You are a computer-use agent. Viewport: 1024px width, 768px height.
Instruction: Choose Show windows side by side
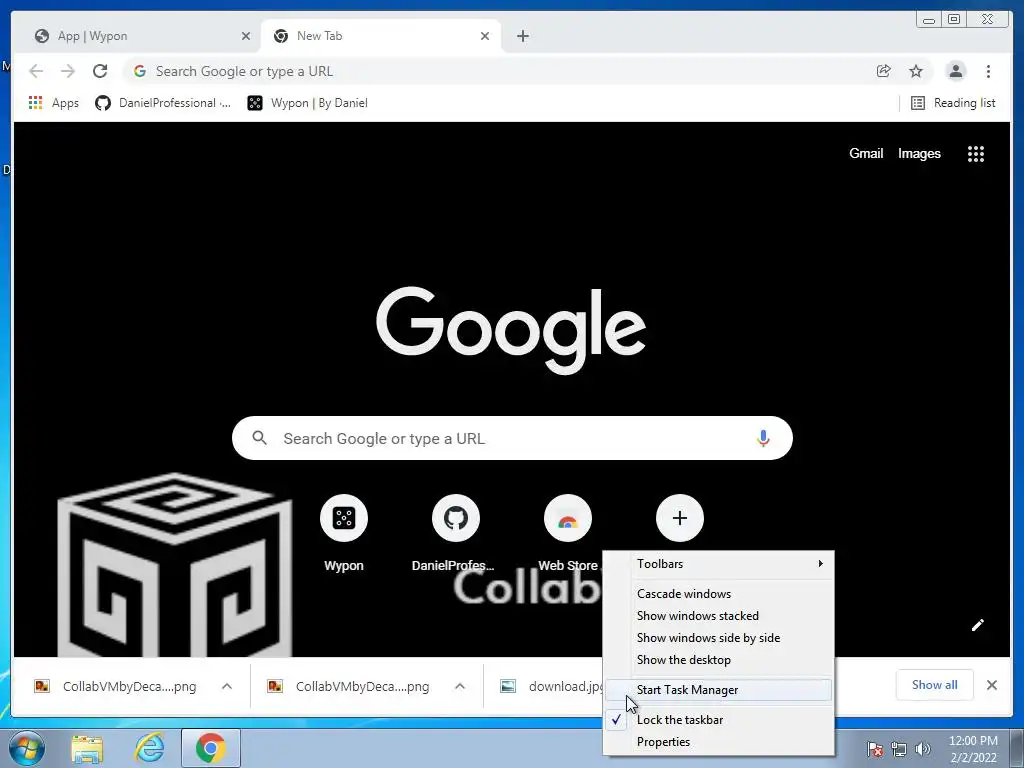coord(718,638)
